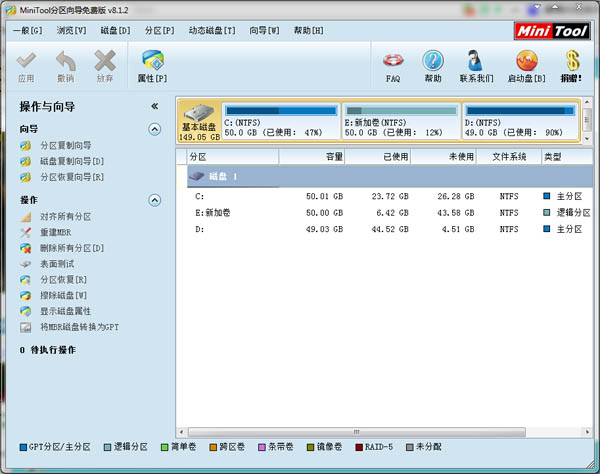
Task: Select the D: (NTFS) 90% usage bar
Action: [x=521, y=111]
